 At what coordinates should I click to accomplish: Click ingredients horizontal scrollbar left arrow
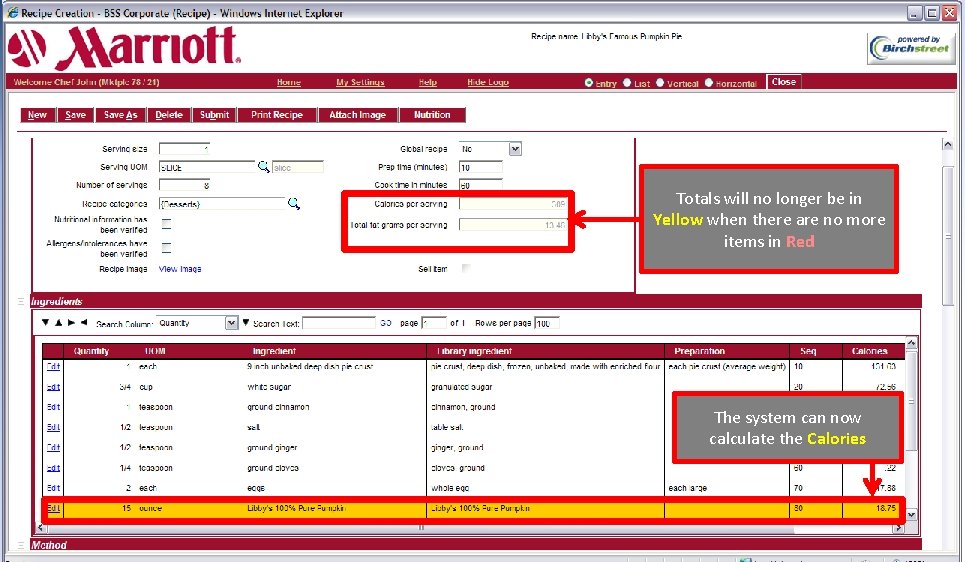tap(41, 528)
